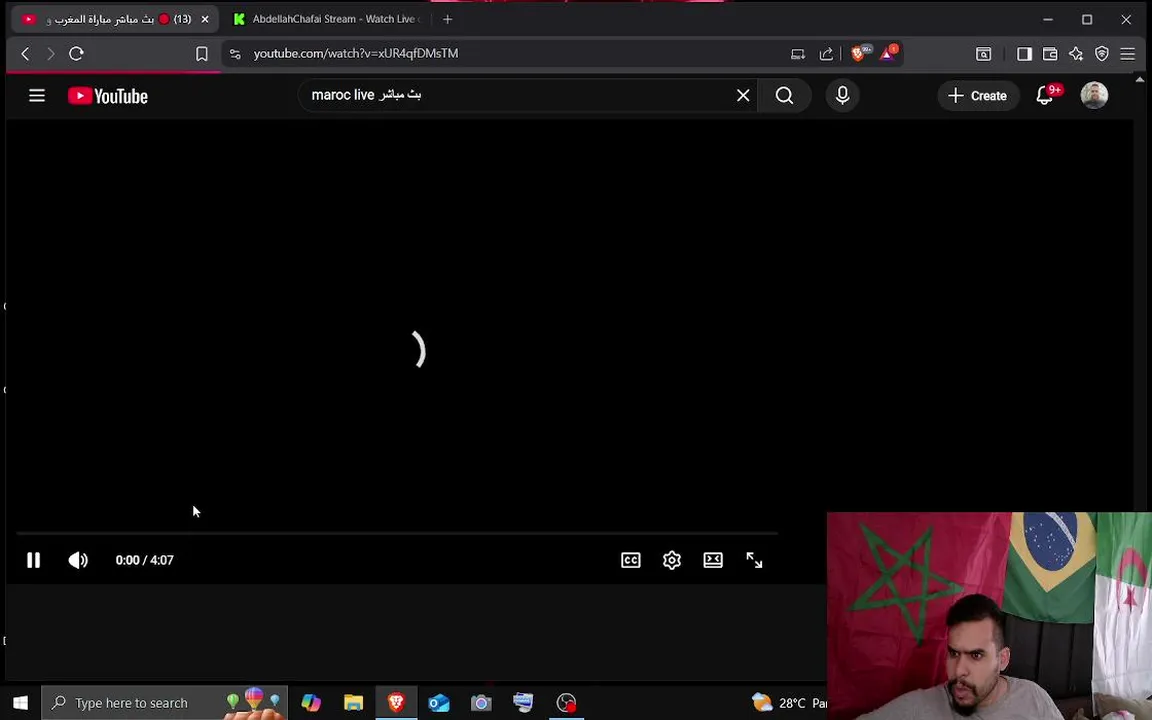
Task: Bookmark this page
Action: (x=201, y=54)
